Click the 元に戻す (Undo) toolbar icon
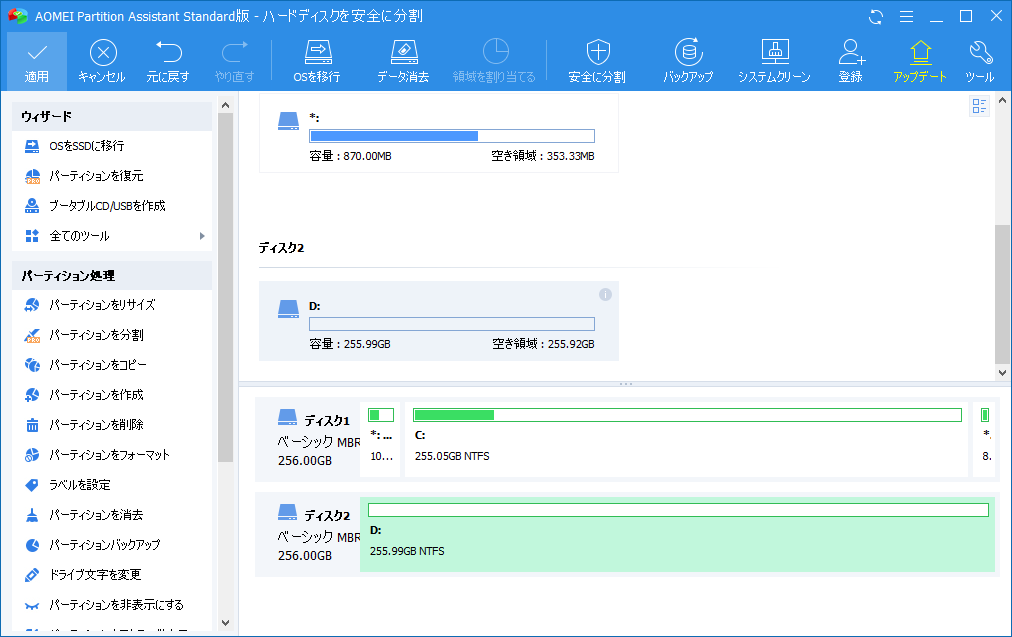Viewport: 1012px width, 637px height. pyautogui.click(x=168, y=61)
